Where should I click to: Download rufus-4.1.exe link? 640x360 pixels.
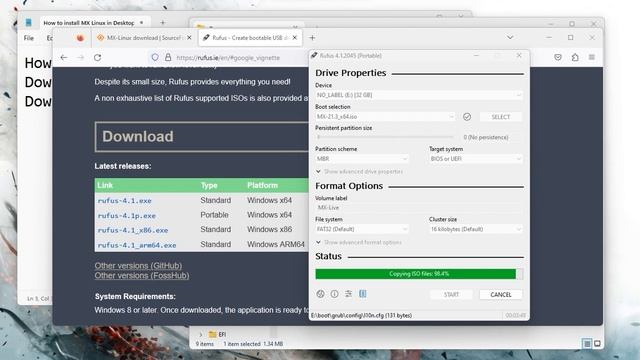[124, 201]
